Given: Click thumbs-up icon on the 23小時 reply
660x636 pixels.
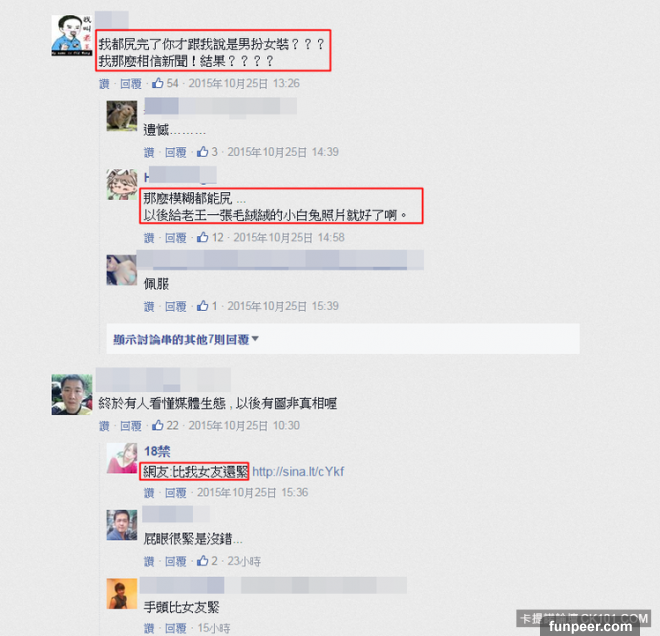Looking at the screenshot, I should pos(202,561).
